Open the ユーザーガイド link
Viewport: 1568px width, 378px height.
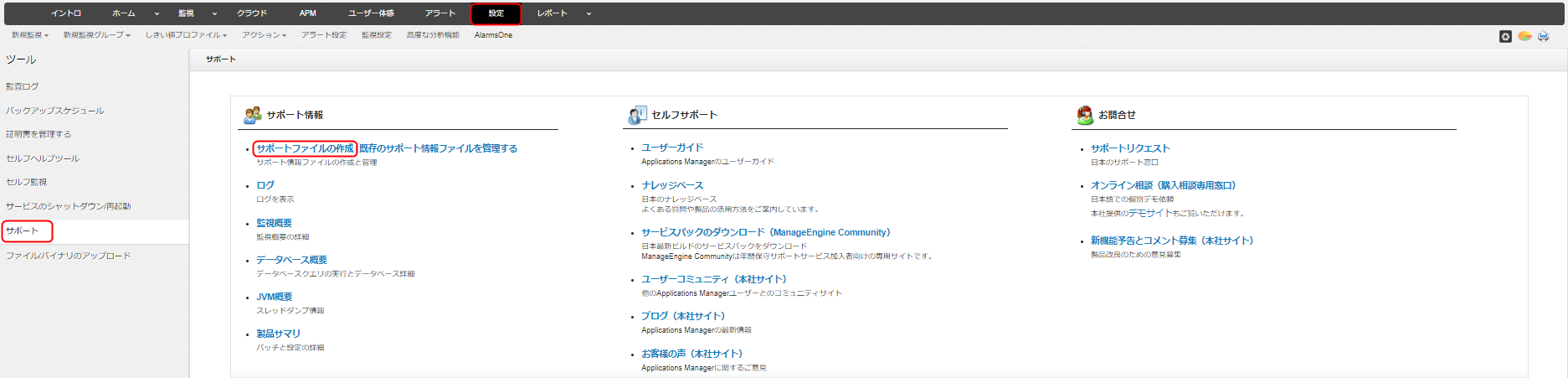tap(672, 148)
